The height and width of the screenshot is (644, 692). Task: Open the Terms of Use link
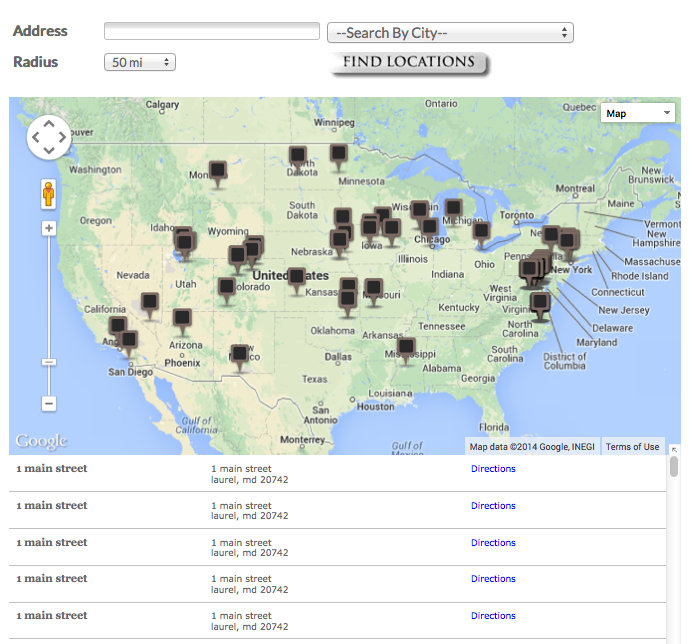(632, 447)
